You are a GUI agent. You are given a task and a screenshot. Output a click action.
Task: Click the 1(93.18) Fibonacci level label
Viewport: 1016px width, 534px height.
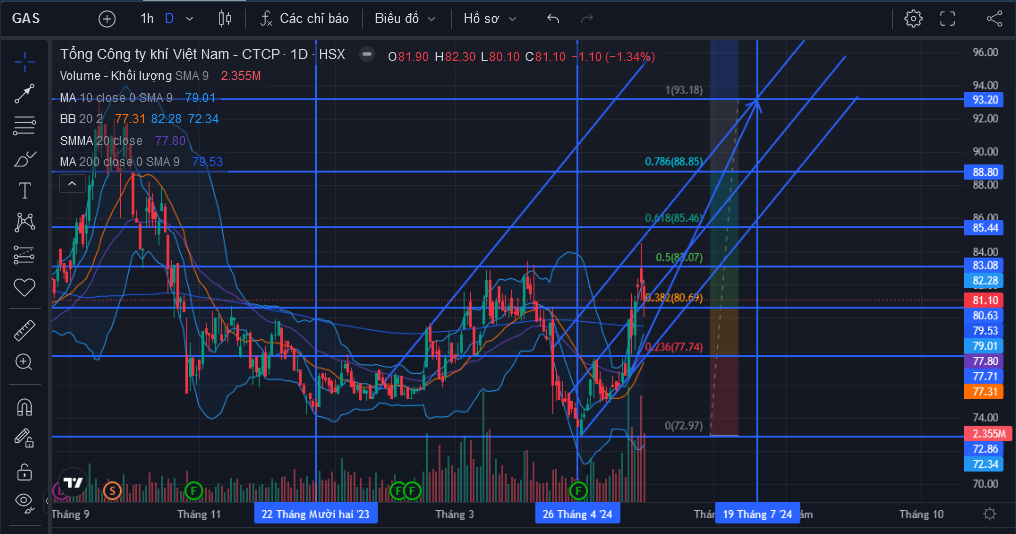684,90
